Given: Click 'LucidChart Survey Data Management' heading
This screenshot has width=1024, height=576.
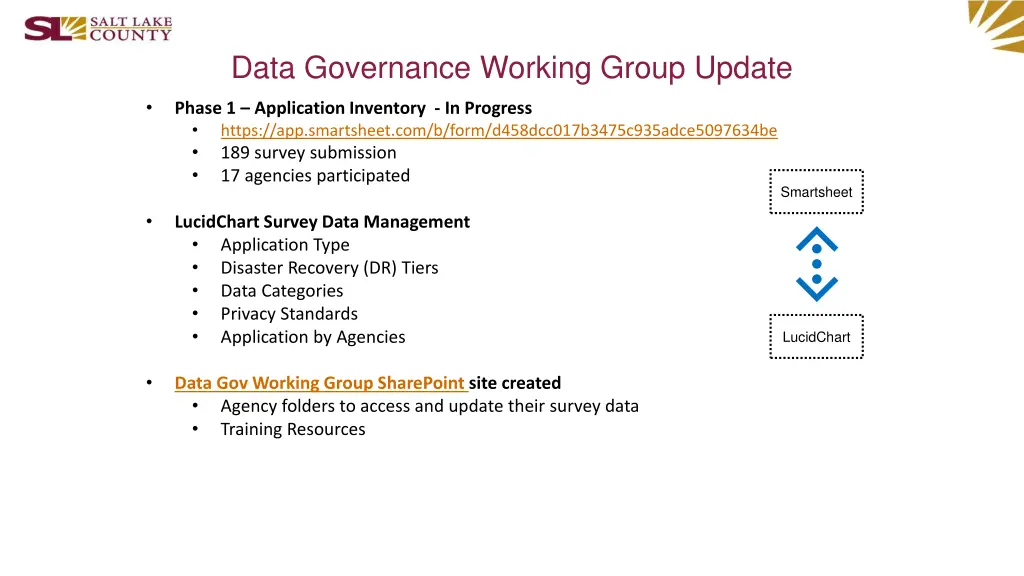Looking at the screenshot, I should [x=322, y=222].
